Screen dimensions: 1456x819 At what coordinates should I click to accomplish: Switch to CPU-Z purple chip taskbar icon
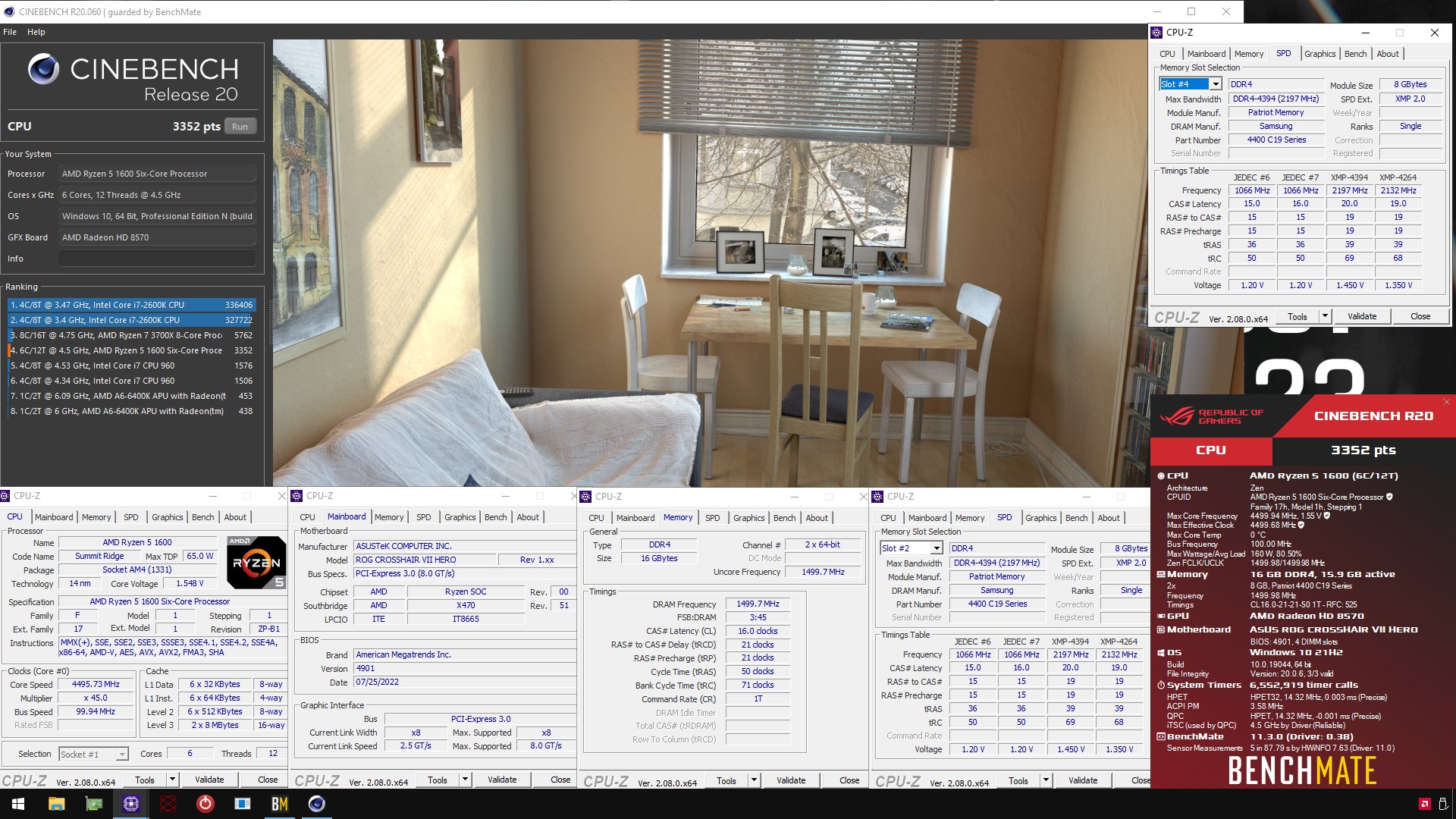[130, 804]
